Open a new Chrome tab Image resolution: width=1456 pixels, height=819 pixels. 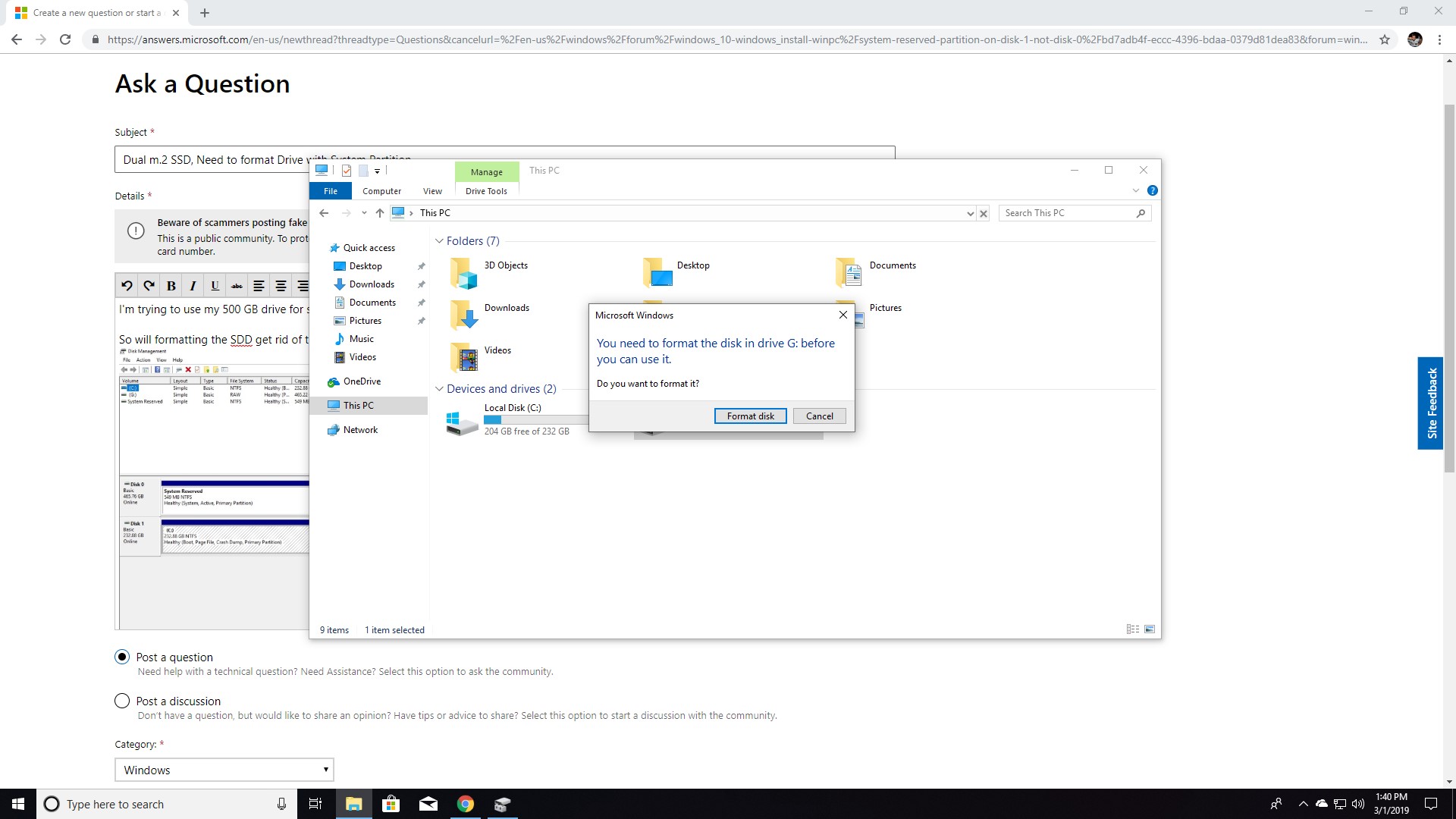point(205,13)
